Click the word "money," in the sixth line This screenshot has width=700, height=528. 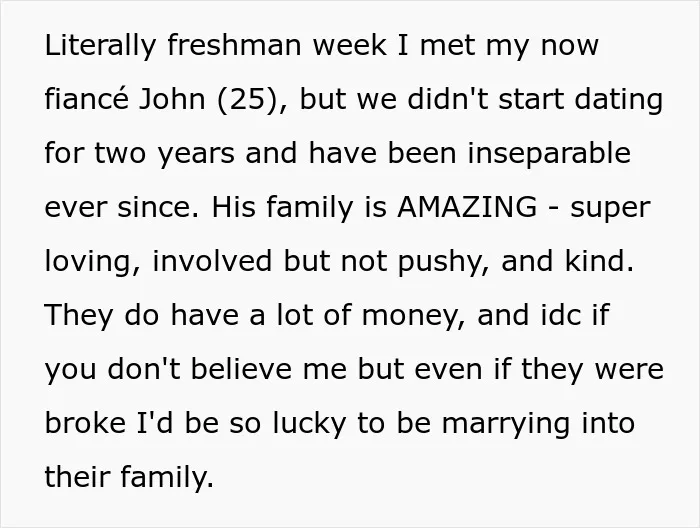click(414, 316)
